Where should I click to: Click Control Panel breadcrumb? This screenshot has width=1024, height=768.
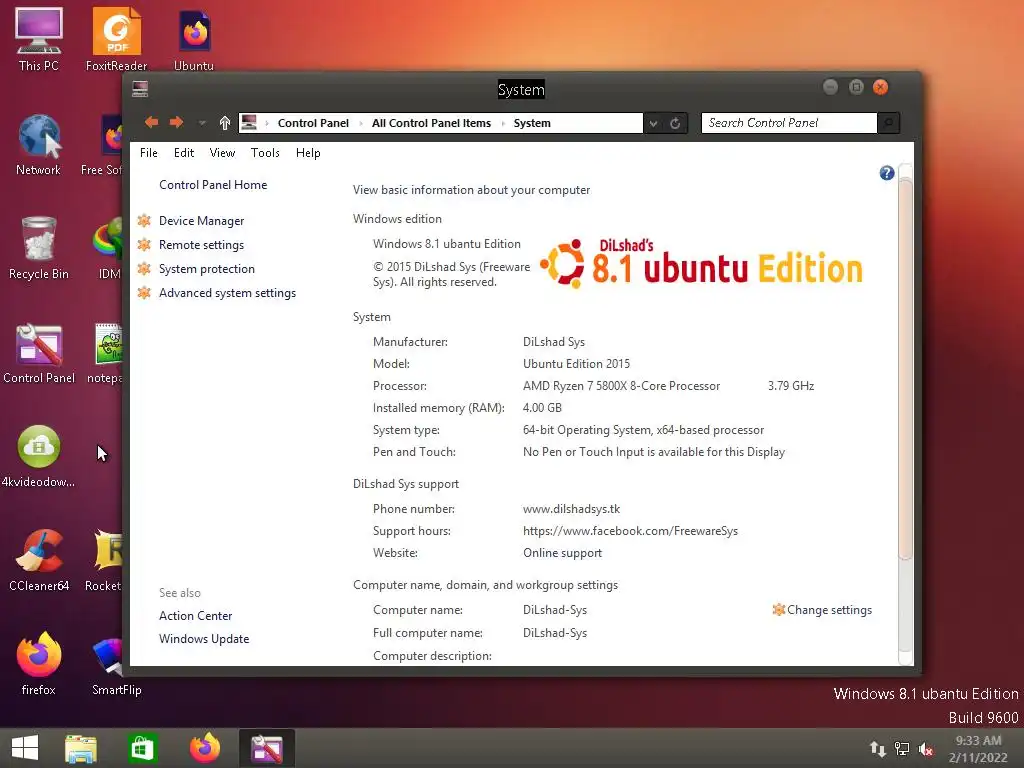(313, 123)
